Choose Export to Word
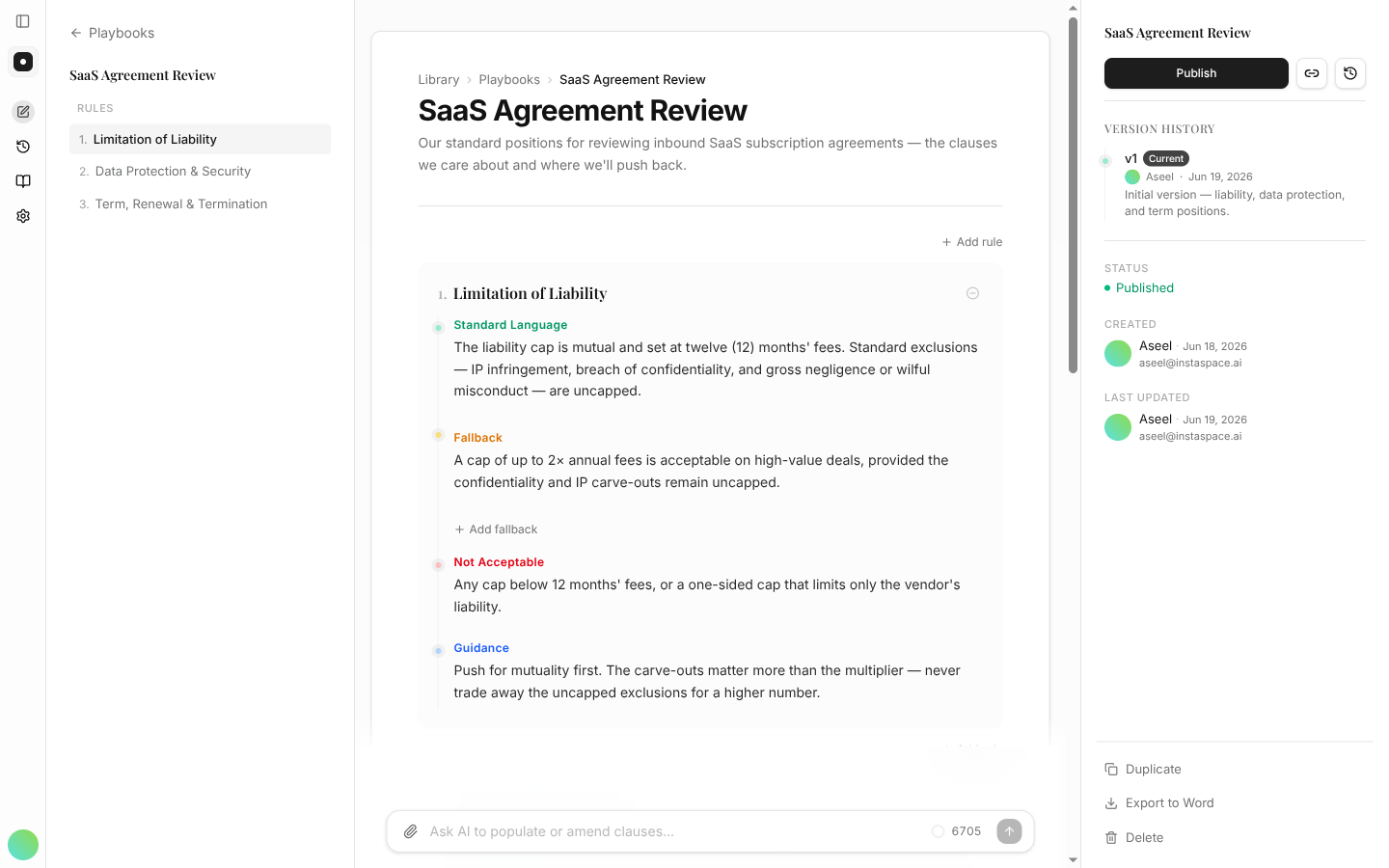 [x=1159, y=803]
